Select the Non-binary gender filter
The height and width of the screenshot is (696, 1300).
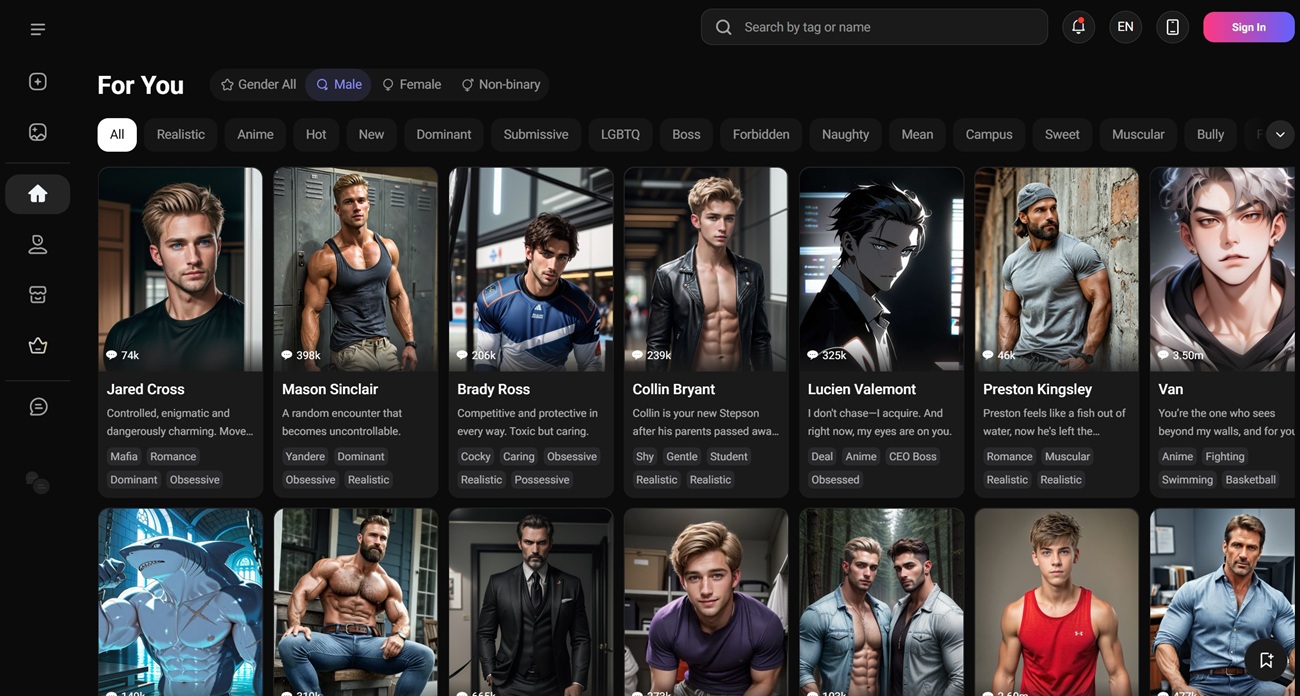point(500,85)
